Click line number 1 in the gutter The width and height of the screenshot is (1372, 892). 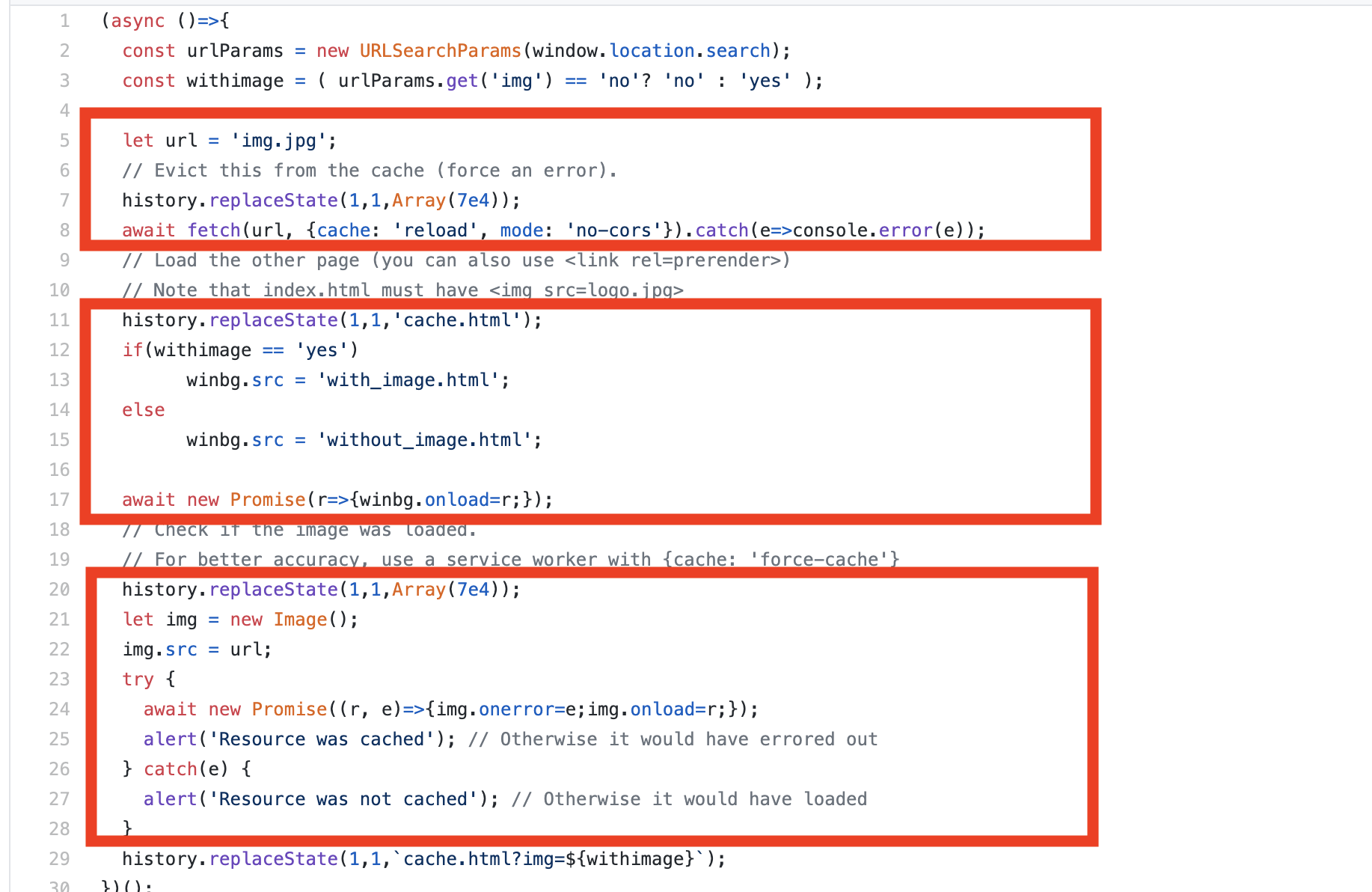(x=65, y=21)
